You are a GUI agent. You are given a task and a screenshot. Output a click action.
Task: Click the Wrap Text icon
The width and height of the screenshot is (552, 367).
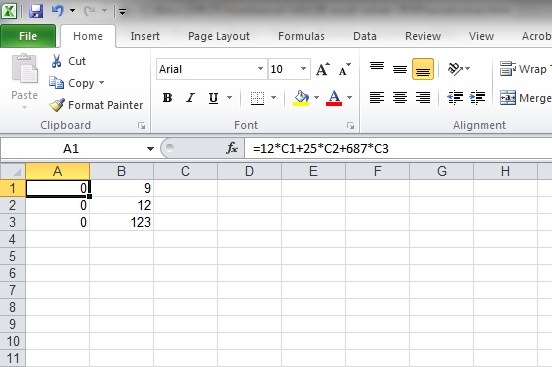tap(508, 69)
